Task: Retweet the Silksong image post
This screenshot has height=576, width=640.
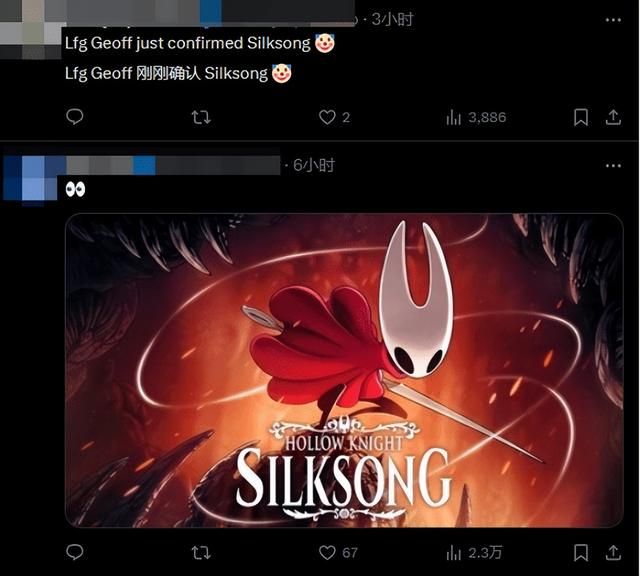Action: pyautogui.click(x=201, y=553)
